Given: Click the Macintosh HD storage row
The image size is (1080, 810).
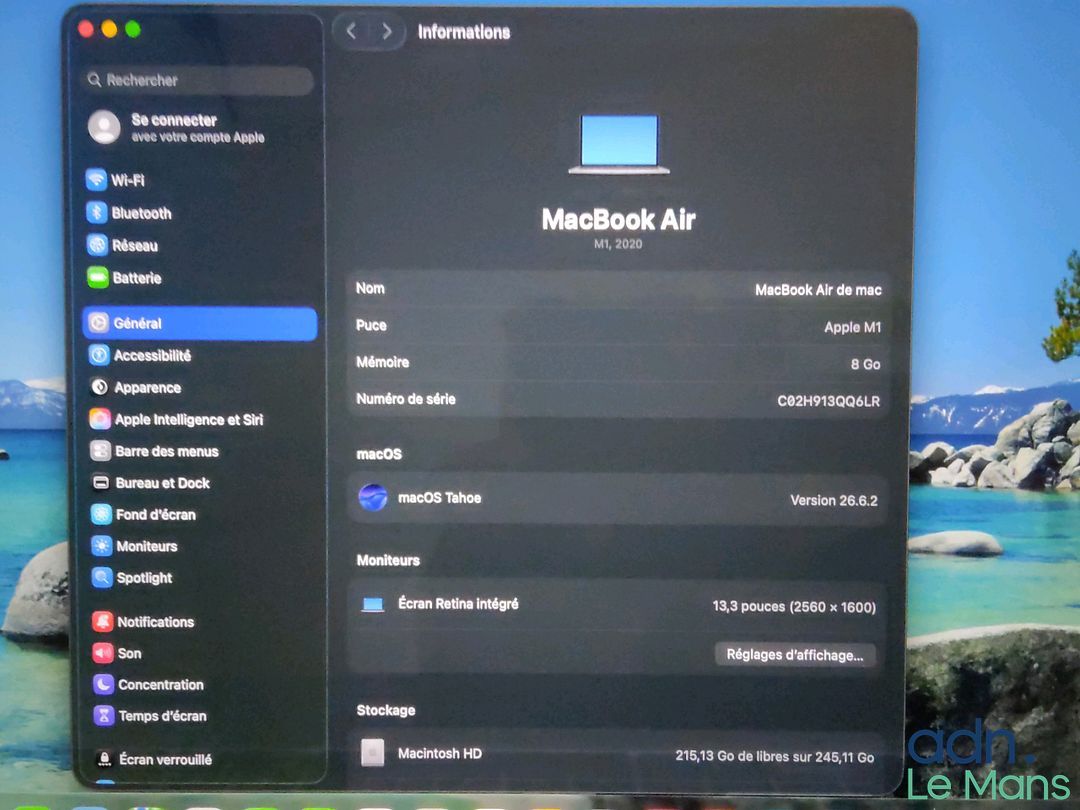Looking at the screenshot, I should pyautogui.click(x=618, y=755).
